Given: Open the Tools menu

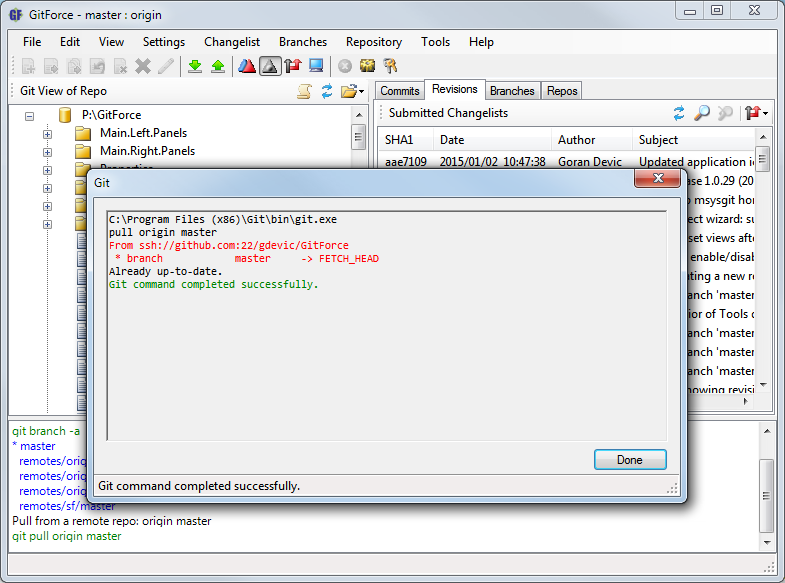Looking at the screenshot, I should (x=435, y=42).
